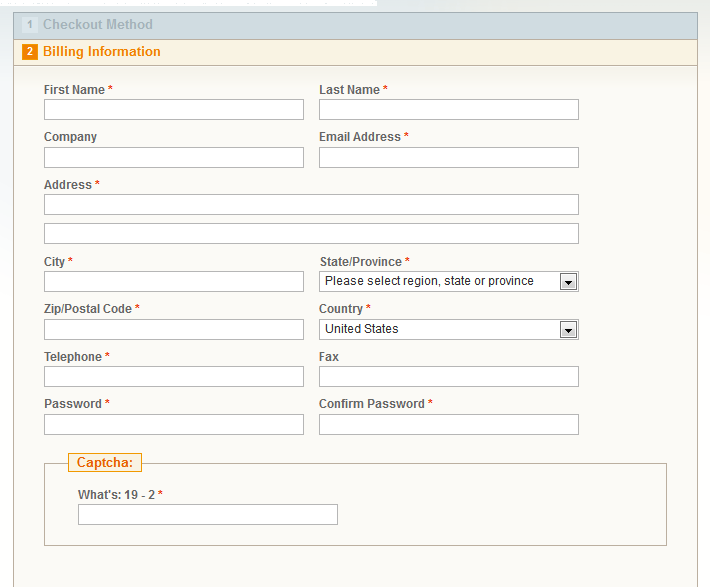710x587 pixels.
Task: Click the Confirm Password input box
Action: point(449,424)
